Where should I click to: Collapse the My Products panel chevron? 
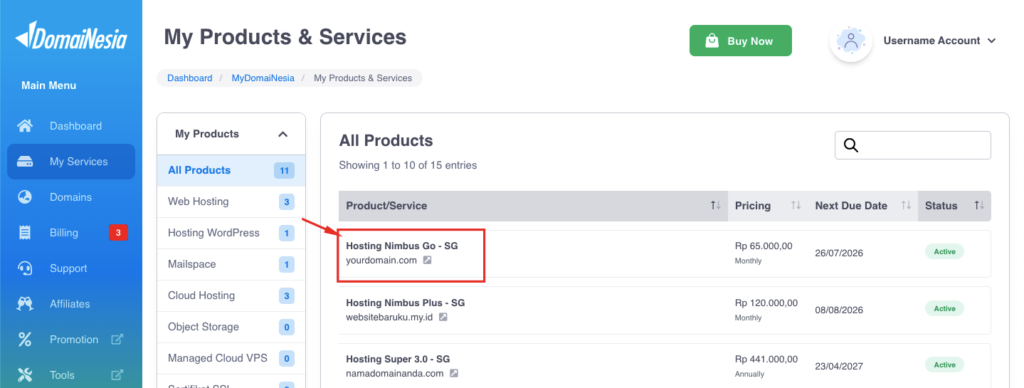[x=283, y=135]
